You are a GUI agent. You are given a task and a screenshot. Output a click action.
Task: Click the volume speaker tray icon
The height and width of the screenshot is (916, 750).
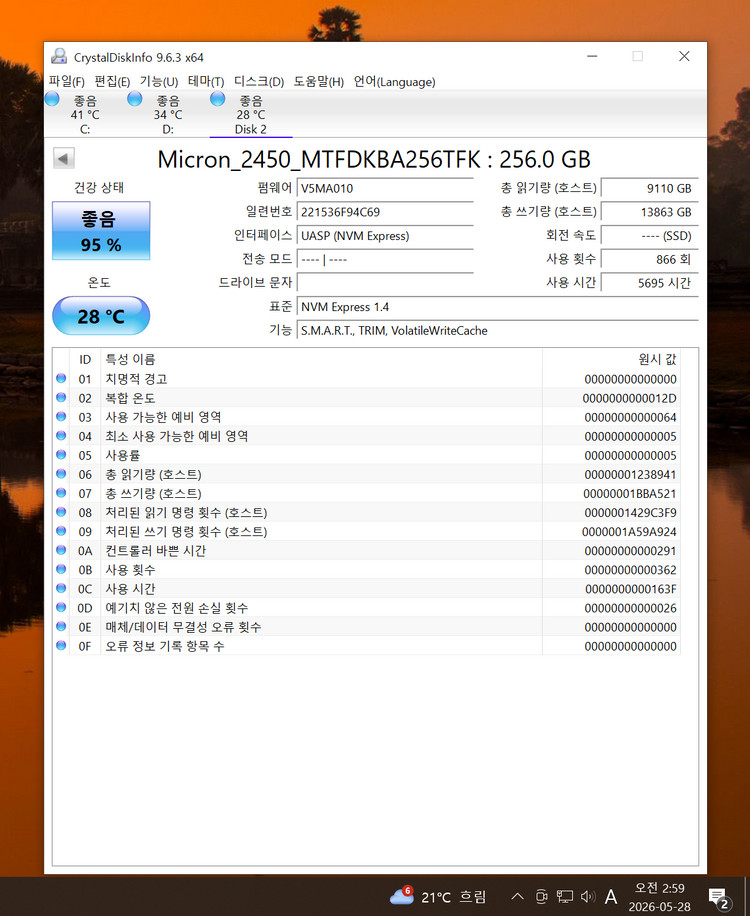[588, 896]
